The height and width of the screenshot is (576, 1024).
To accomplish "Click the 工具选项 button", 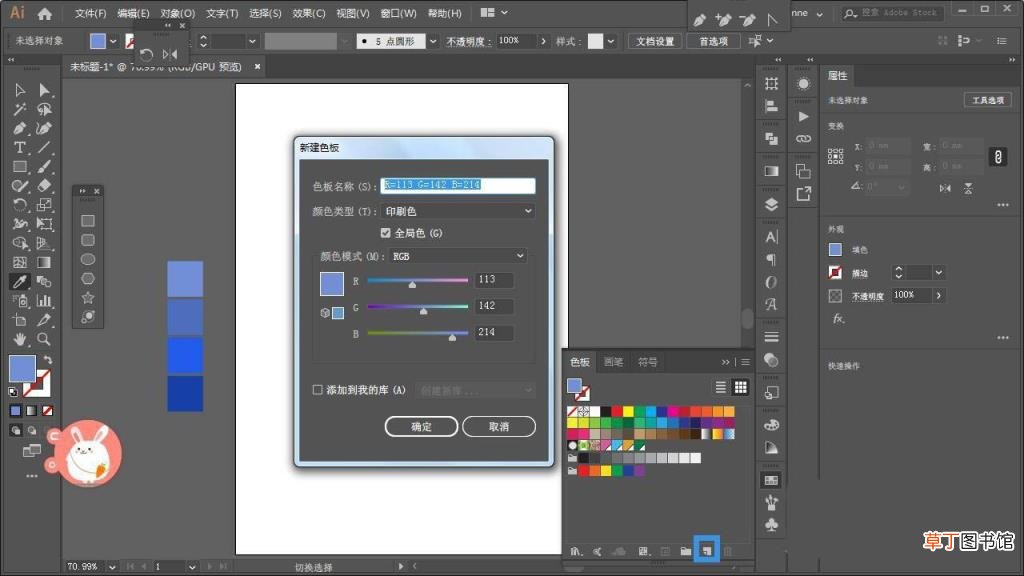I will coord(987,100).
